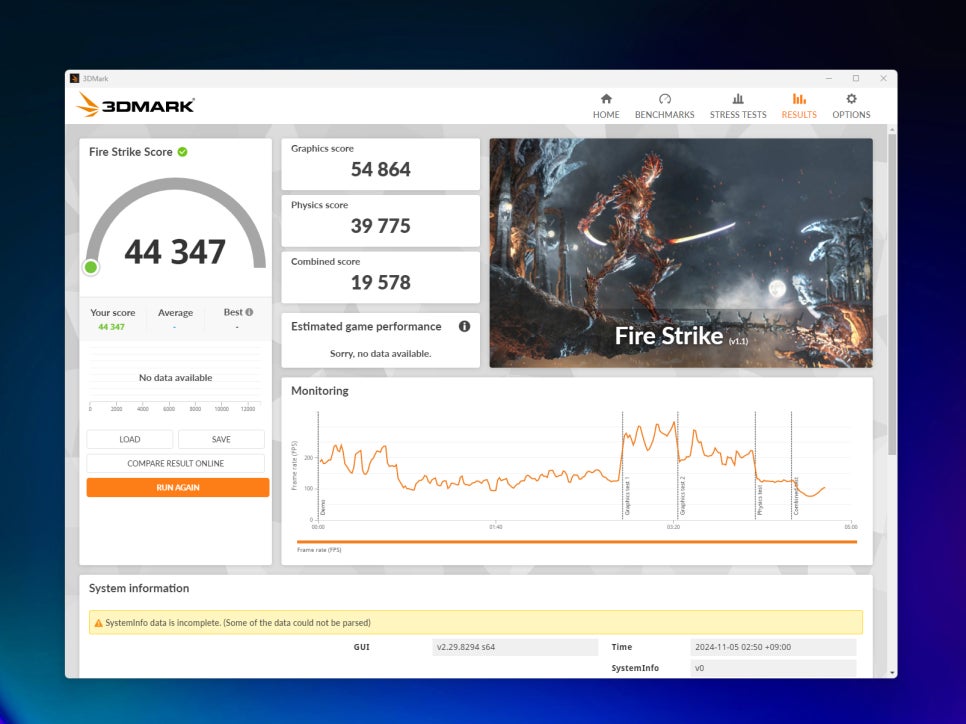Click the 'SystemInfo data is incomplete' warning banner
This screenshot has width=966, height=724.
[476, 622]
